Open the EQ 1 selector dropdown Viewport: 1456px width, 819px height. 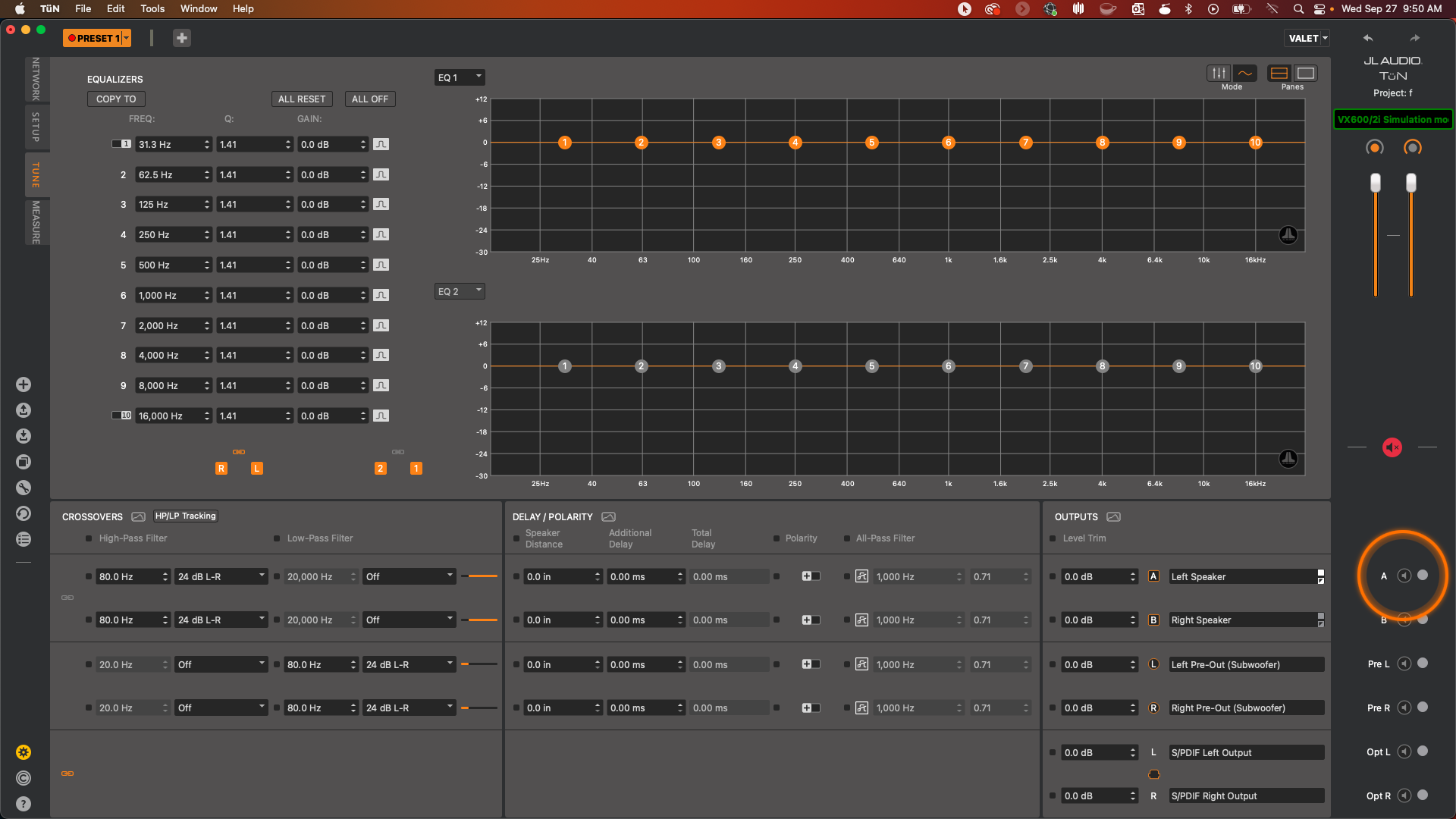click(460, 77)
